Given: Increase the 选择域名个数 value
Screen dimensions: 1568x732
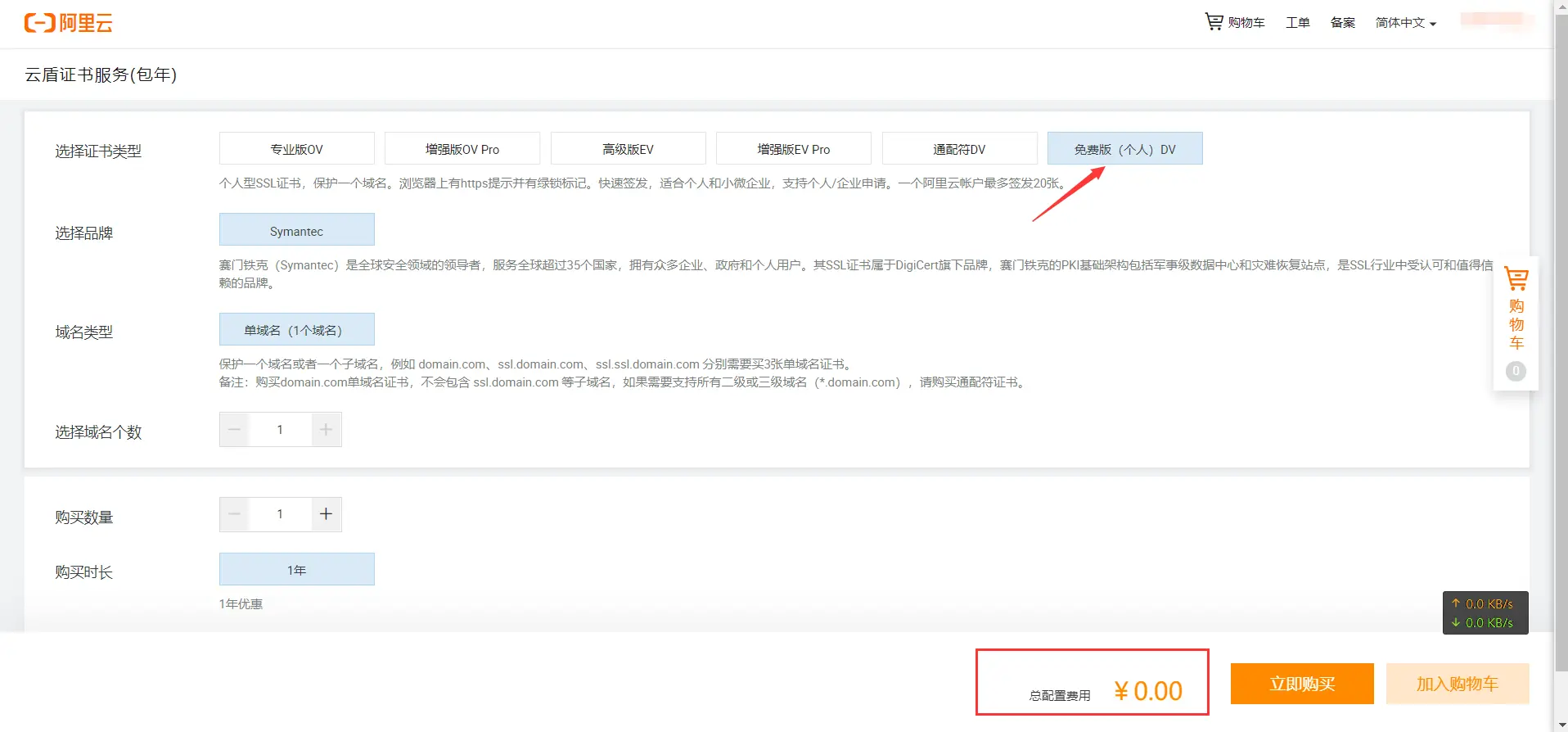Looking at the screenshot, I should point(326,430).
